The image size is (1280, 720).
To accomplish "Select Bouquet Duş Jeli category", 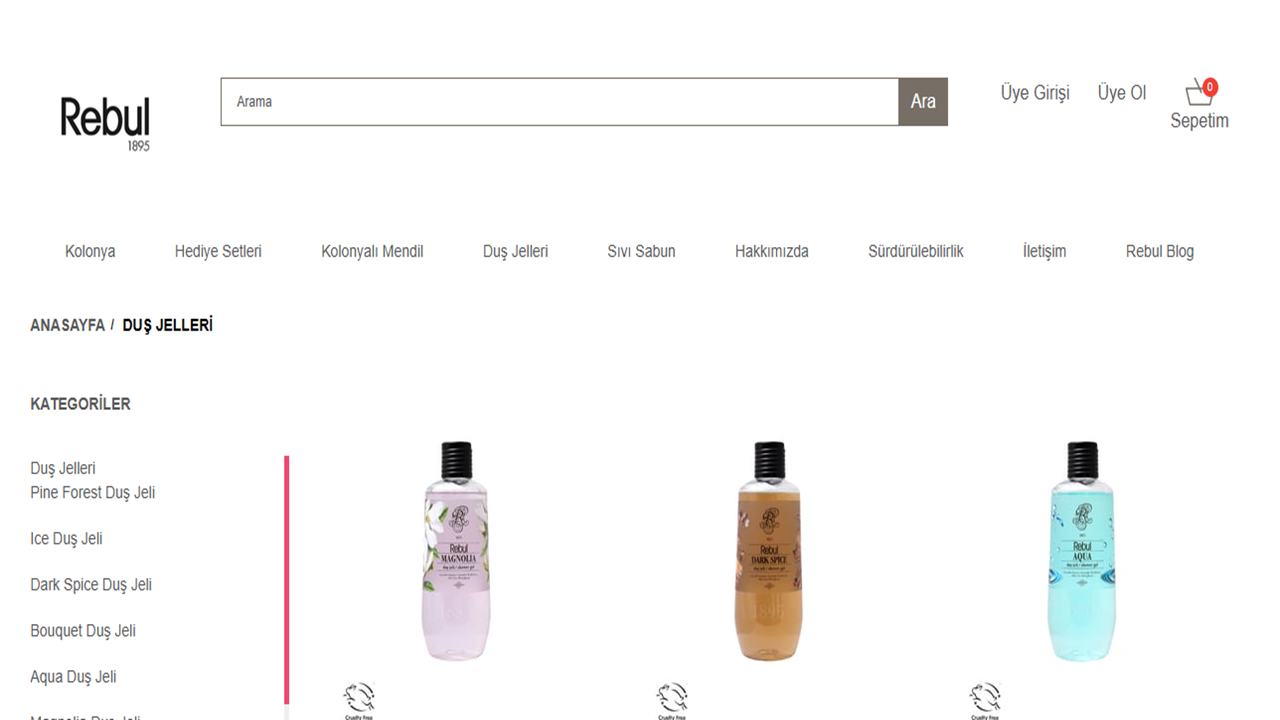I will 83,631.
